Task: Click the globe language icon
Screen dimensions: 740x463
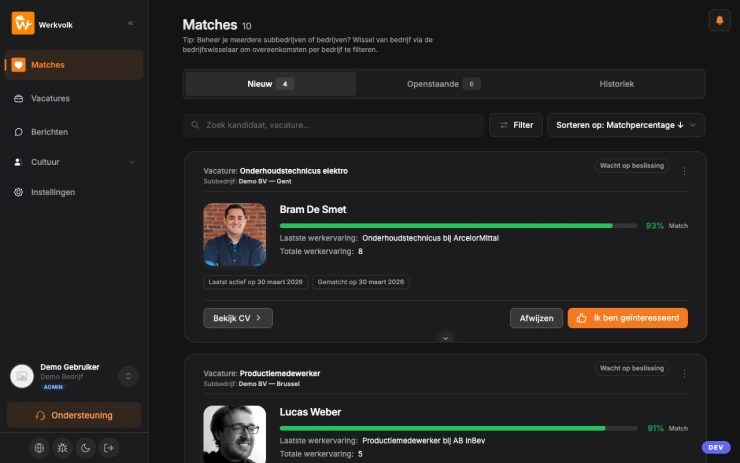Action: pyautogui.click(x=38, y=448)
